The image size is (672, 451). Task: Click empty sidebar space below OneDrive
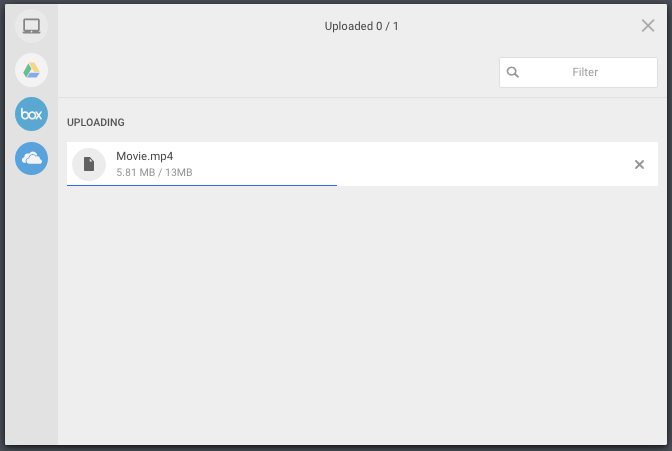tap(31, 309)
